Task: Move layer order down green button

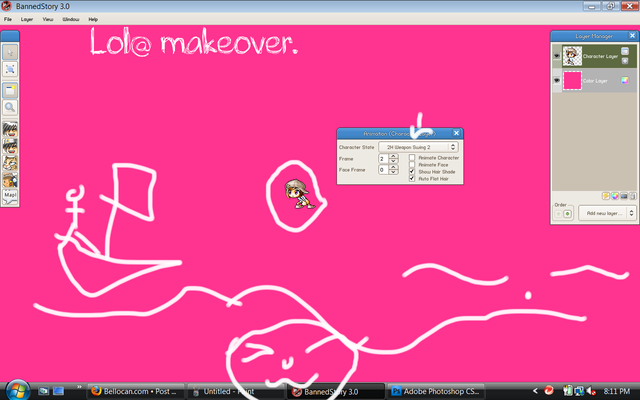Action: [x=567, y=213]
